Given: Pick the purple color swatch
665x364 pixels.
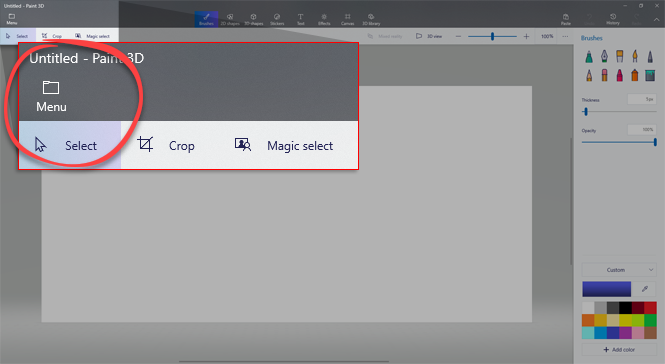Looking at the screenshot, I should pos(625,333).
